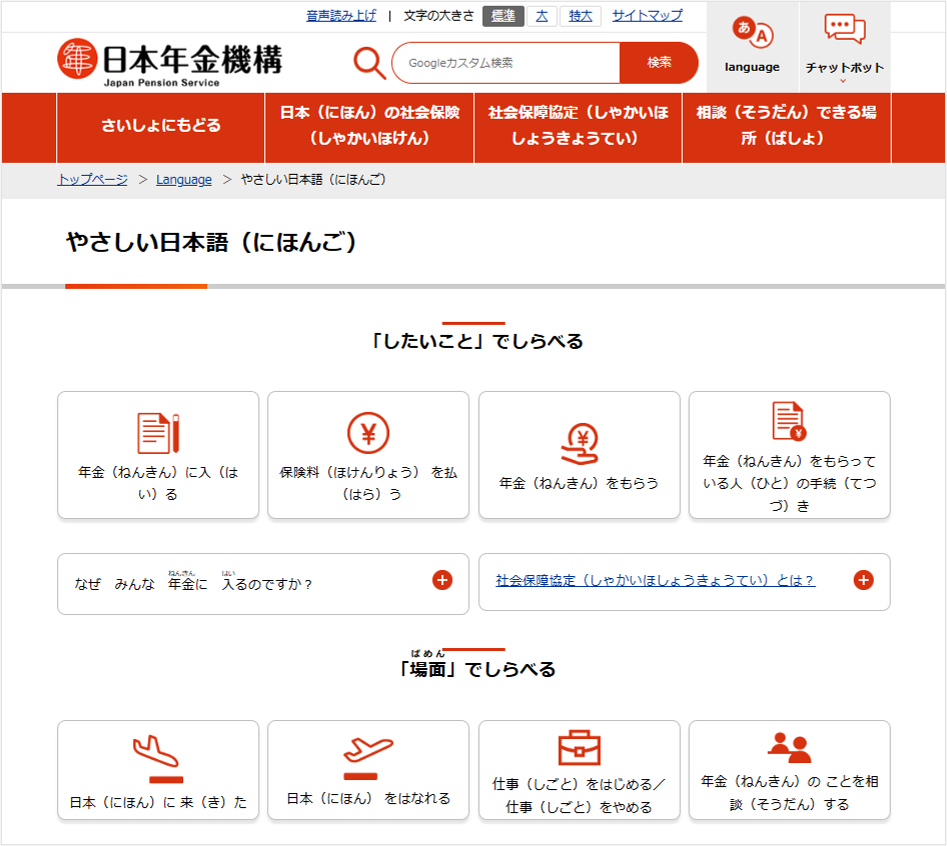The height and width of the screenshot is (846, 947).
Task: Open the 音声読み上げ link
Action: [342, 15]
